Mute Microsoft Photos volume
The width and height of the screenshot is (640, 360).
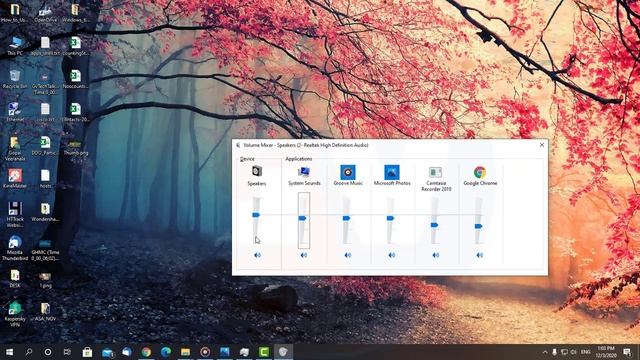pyautogui.click(x=392, y=255)
